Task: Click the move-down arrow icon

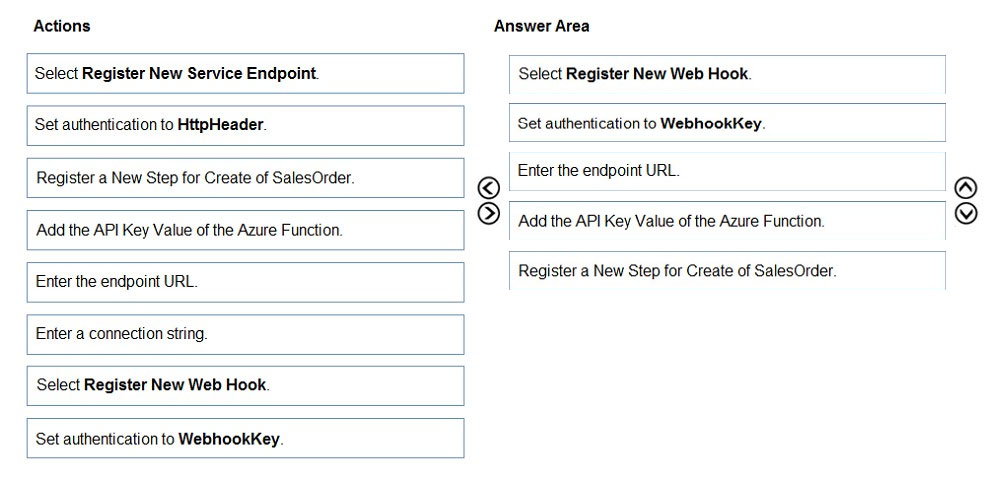Action: (966, 214)
